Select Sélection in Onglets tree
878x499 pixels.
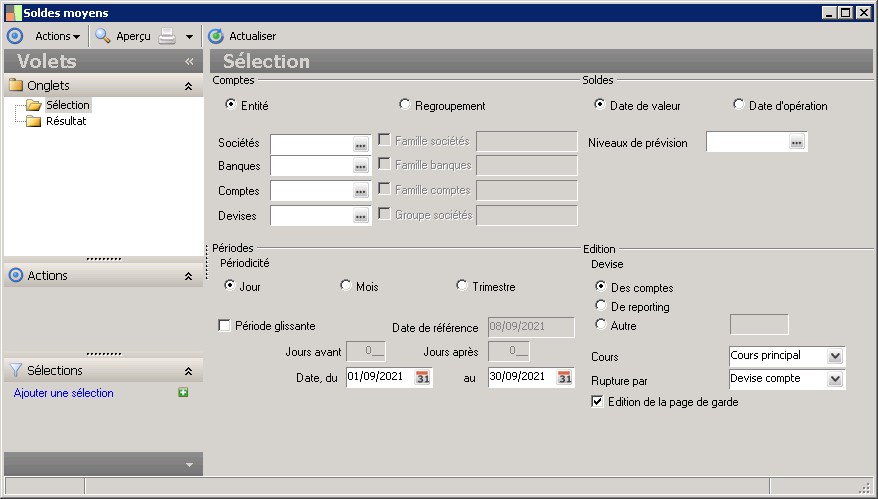coord(68,105)
